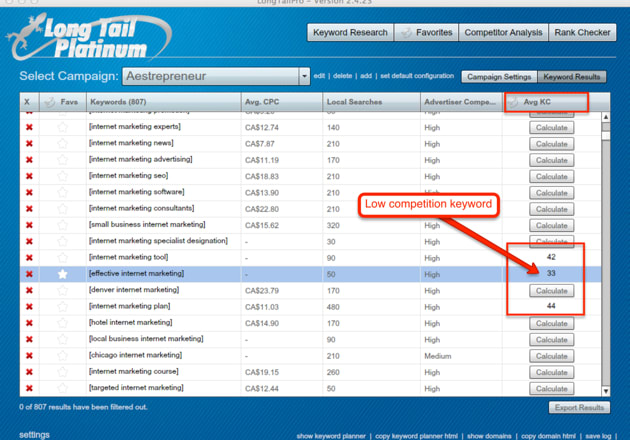Go to the Rank Checker tab
This screenshot has width=630, height=440.
click(582, 33)
